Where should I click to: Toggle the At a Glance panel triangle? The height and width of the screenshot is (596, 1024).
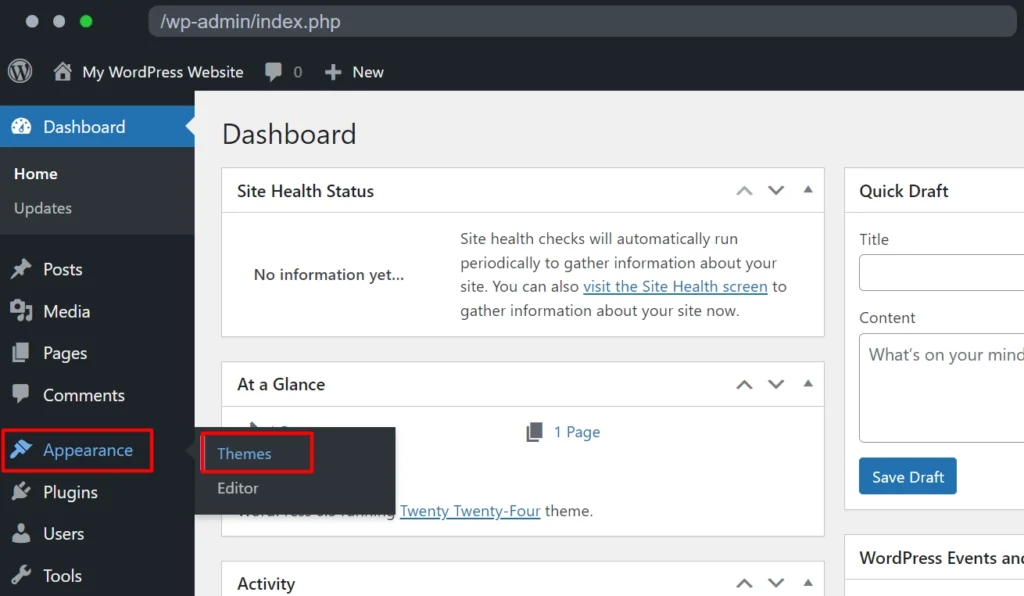point(808,384)
